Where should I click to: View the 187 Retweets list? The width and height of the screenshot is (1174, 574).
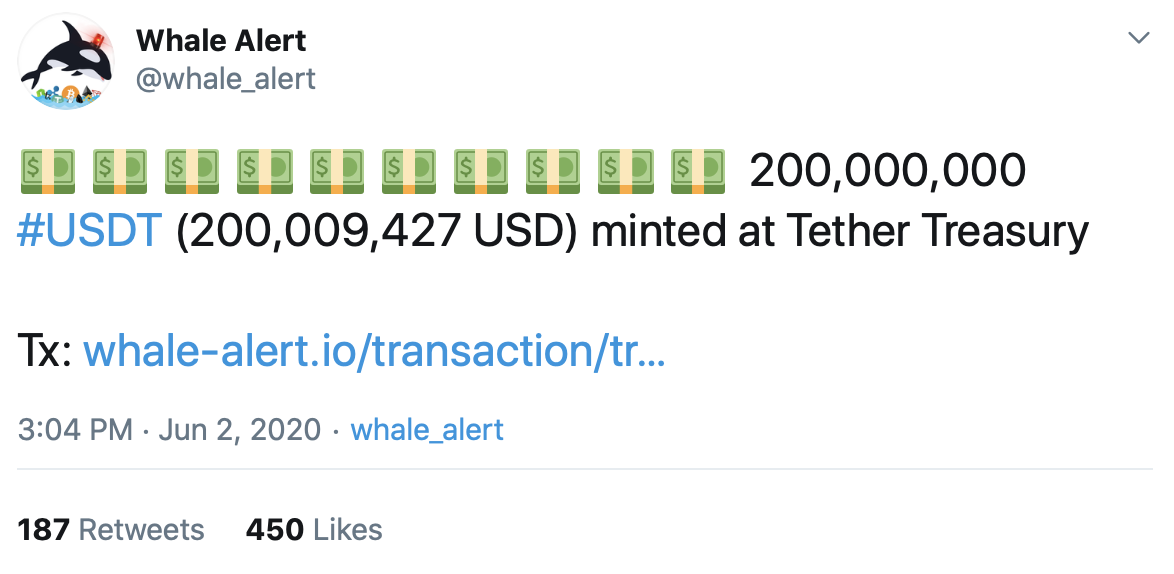[x=111, y=530]
